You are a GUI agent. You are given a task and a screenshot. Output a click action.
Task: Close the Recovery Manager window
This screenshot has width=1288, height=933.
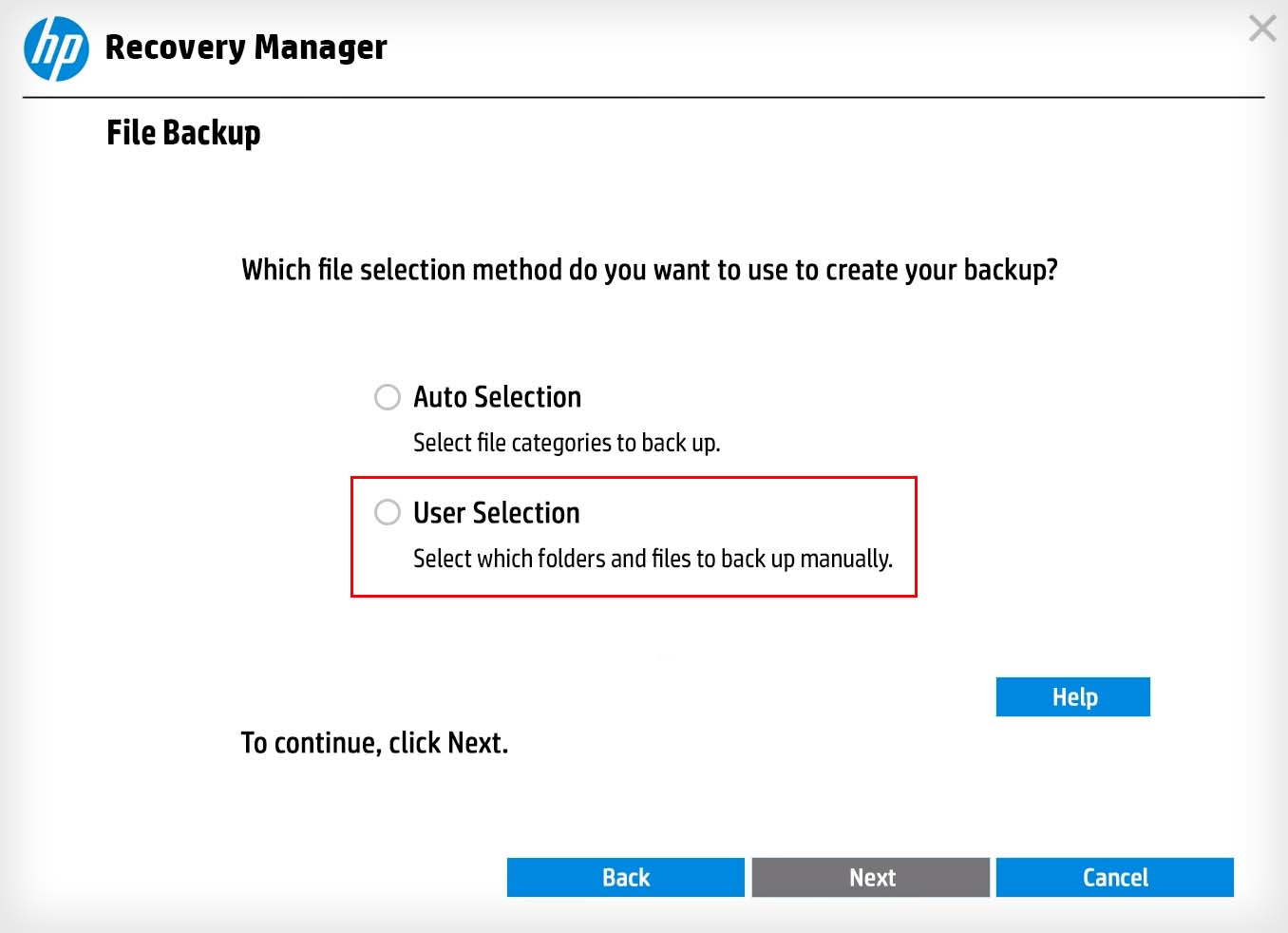pyautogui.click(x=1262, y=29)
